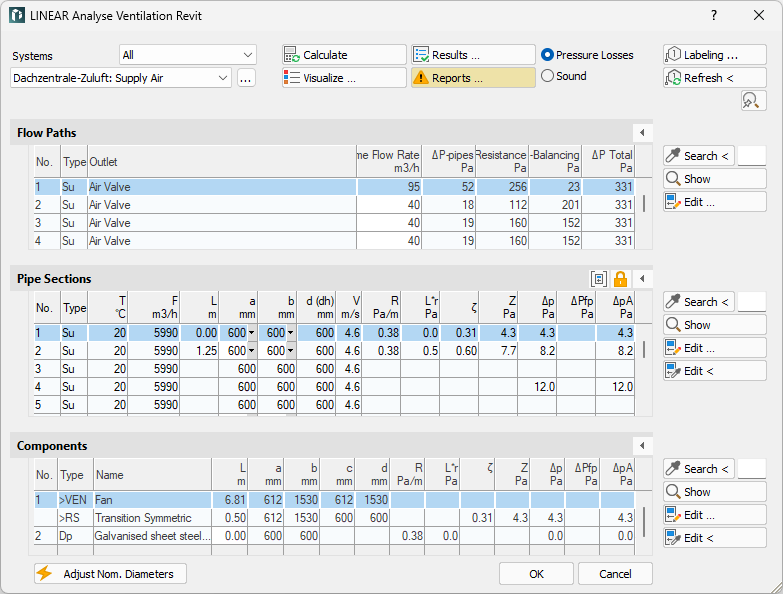Viewport: 783px width, 594px height.
Task: Click the Galvanised sheet steel component row
Action: tap(334, 536)
